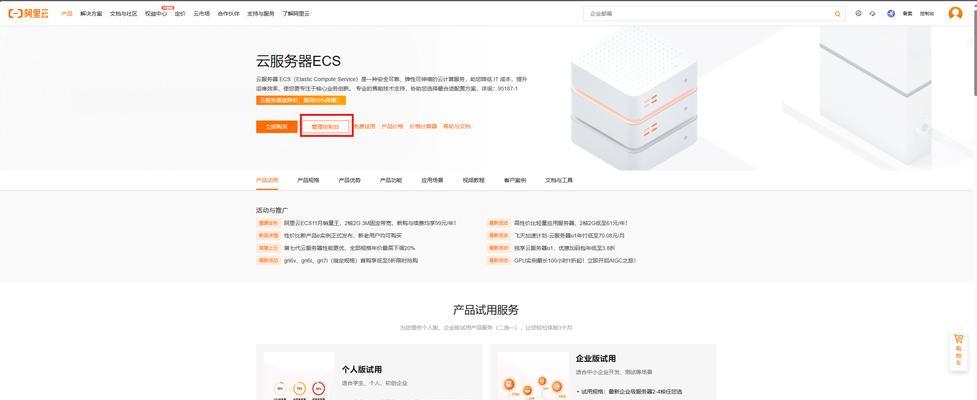The height and width of the screenshot is (400, 977).
Task: Open the GPU实例 AIGC promo link
Action: [x=574, y=260]
